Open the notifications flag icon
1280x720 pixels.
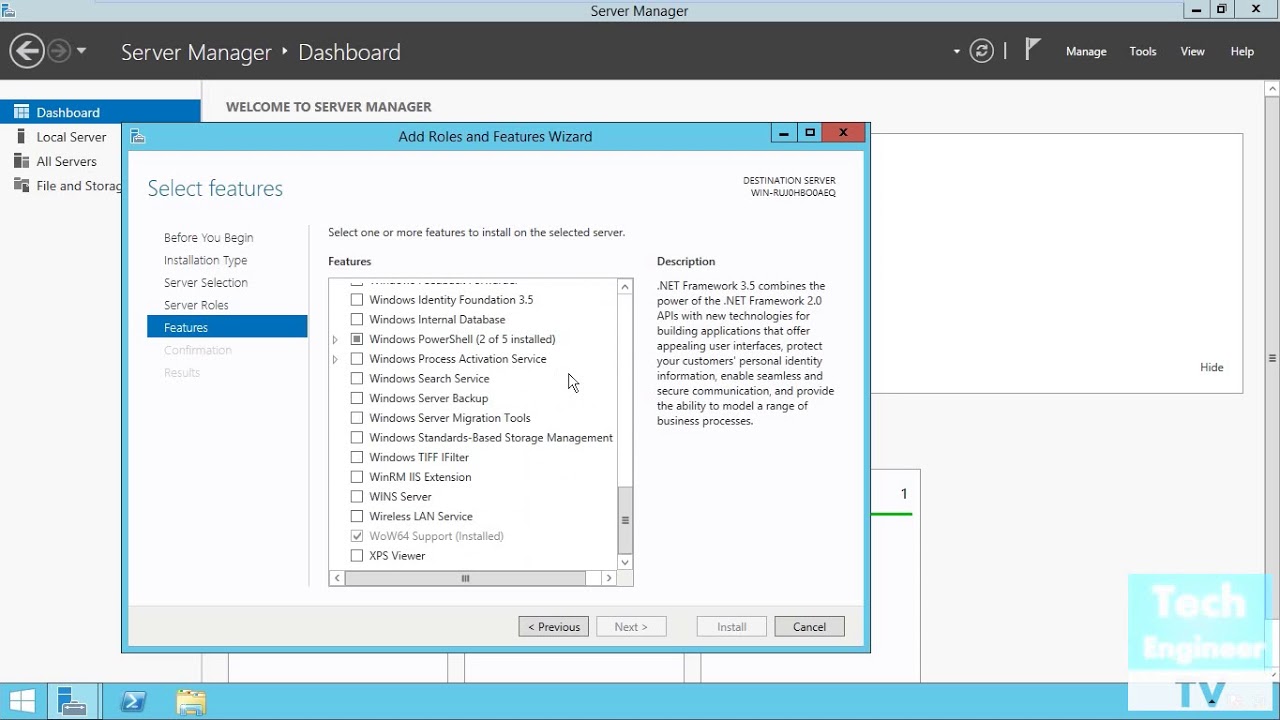click(1033, 50)
